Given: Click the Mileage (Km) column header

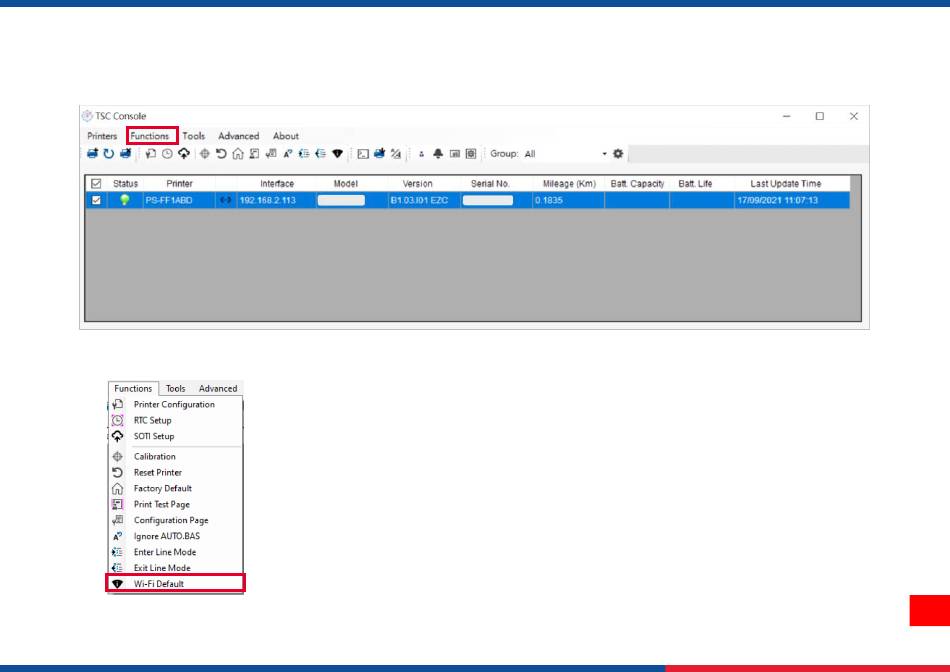Looking at the screenshot, I should click(569, 184).
